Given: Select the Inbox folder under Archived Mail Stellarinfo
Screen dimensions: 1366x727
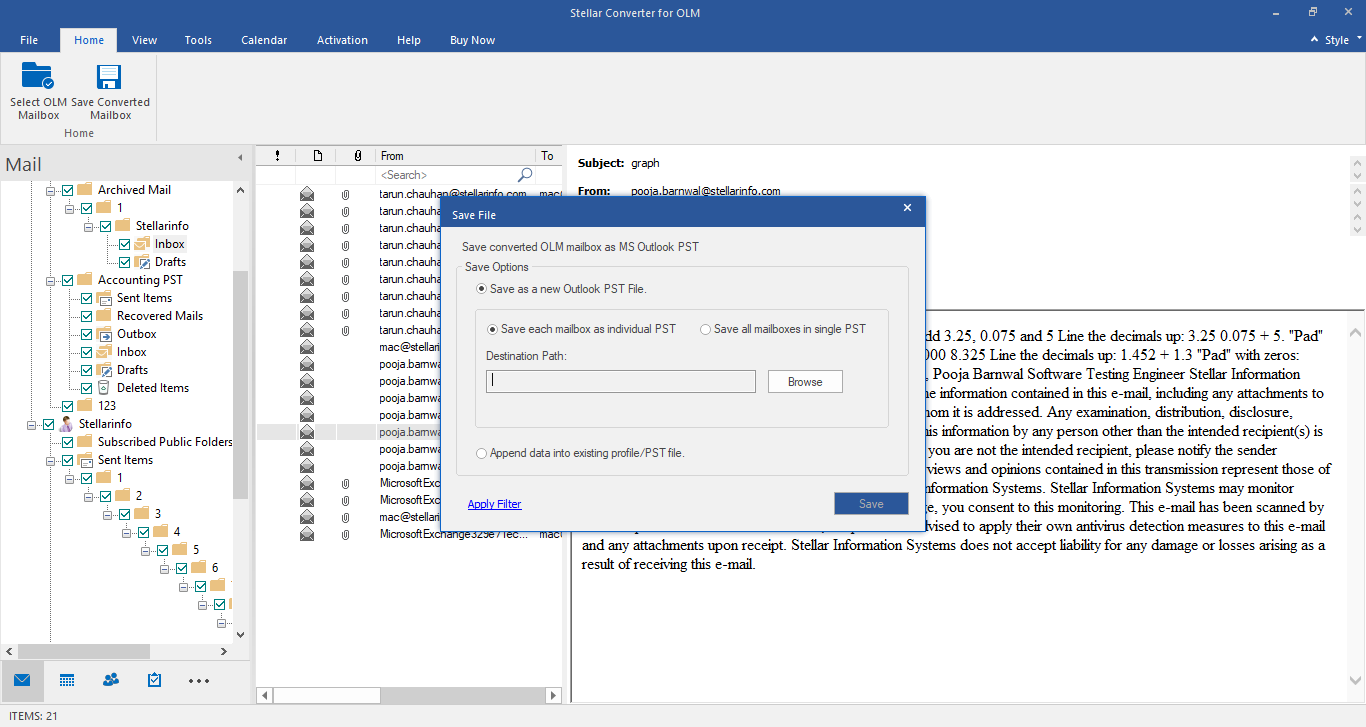Looking at the screenshot, I should (x=169, y=244).
